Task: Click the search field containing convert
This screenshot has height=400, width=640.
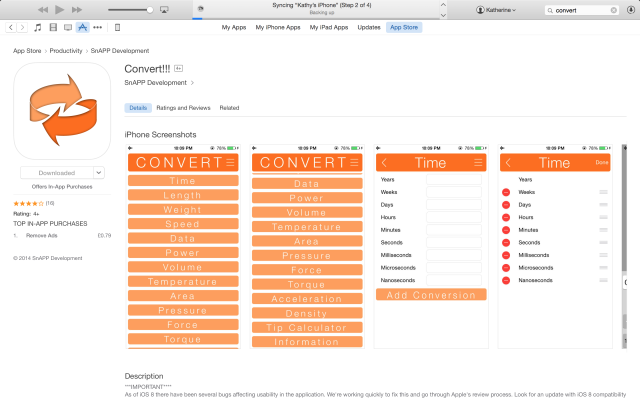Action: pyautogui.click(x=582, y=10)
